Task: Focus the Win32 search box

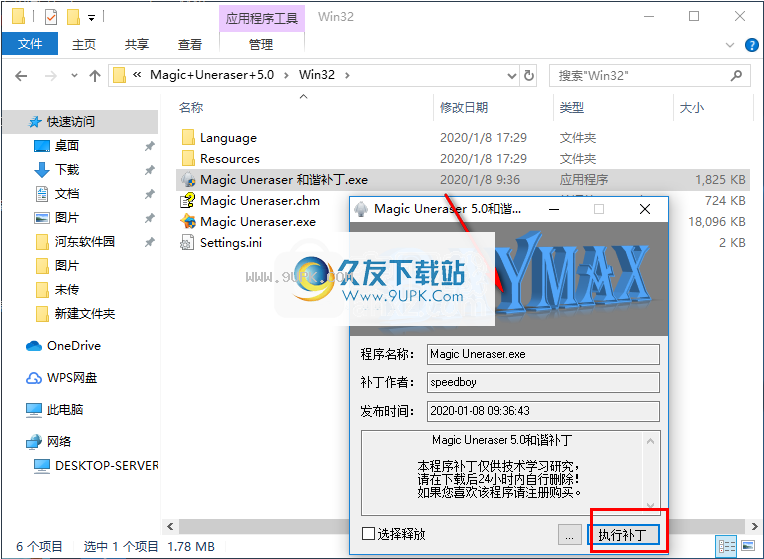Action: click(x=649, y=76)
